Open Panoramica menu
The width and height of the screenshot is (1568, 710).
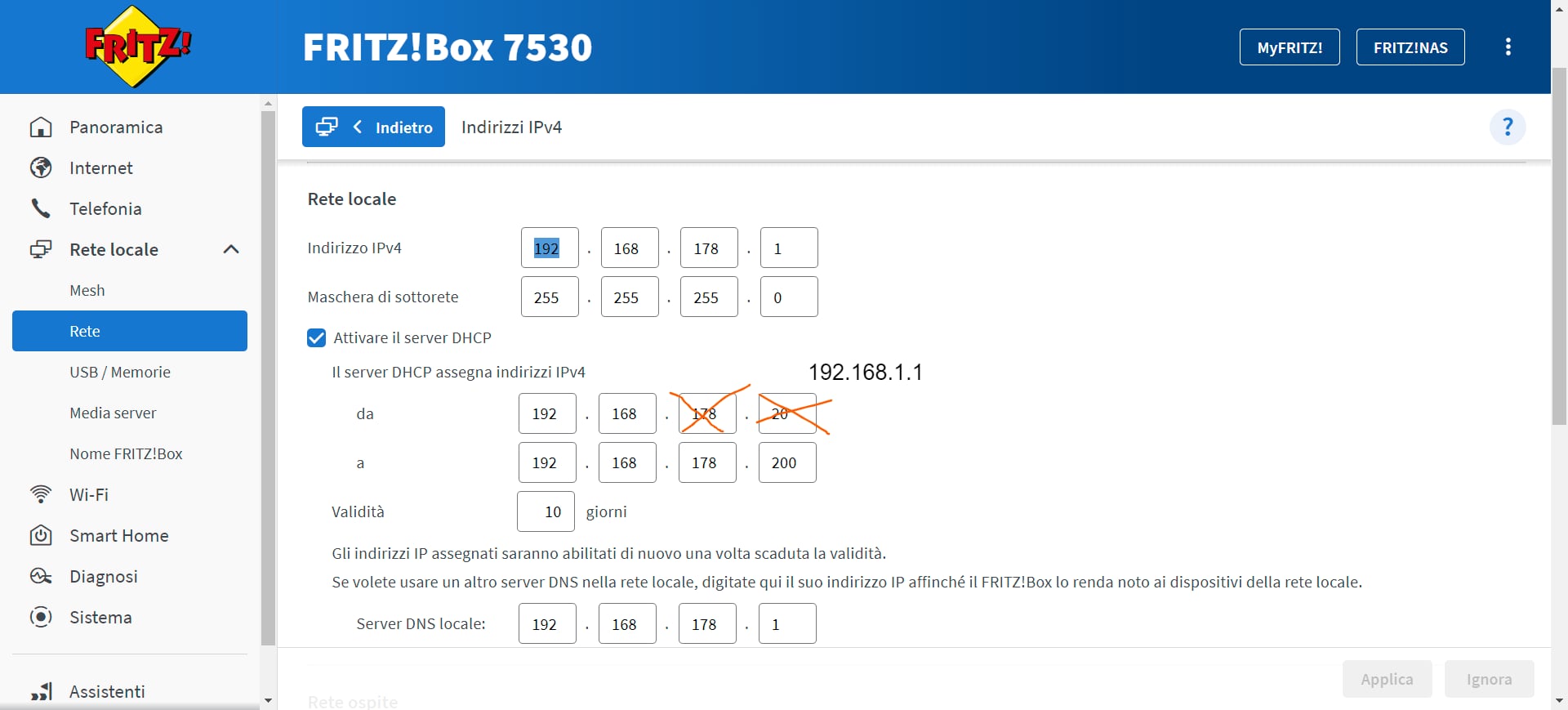coord(116,127)
